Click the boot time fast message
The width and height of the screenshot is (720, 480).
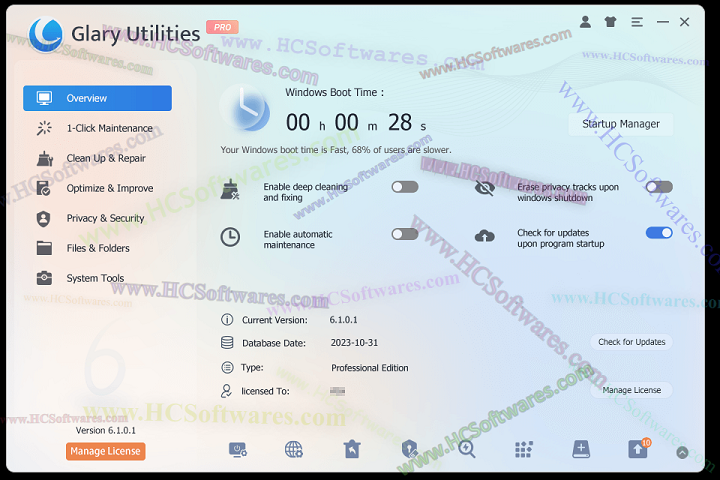point(336,150)
